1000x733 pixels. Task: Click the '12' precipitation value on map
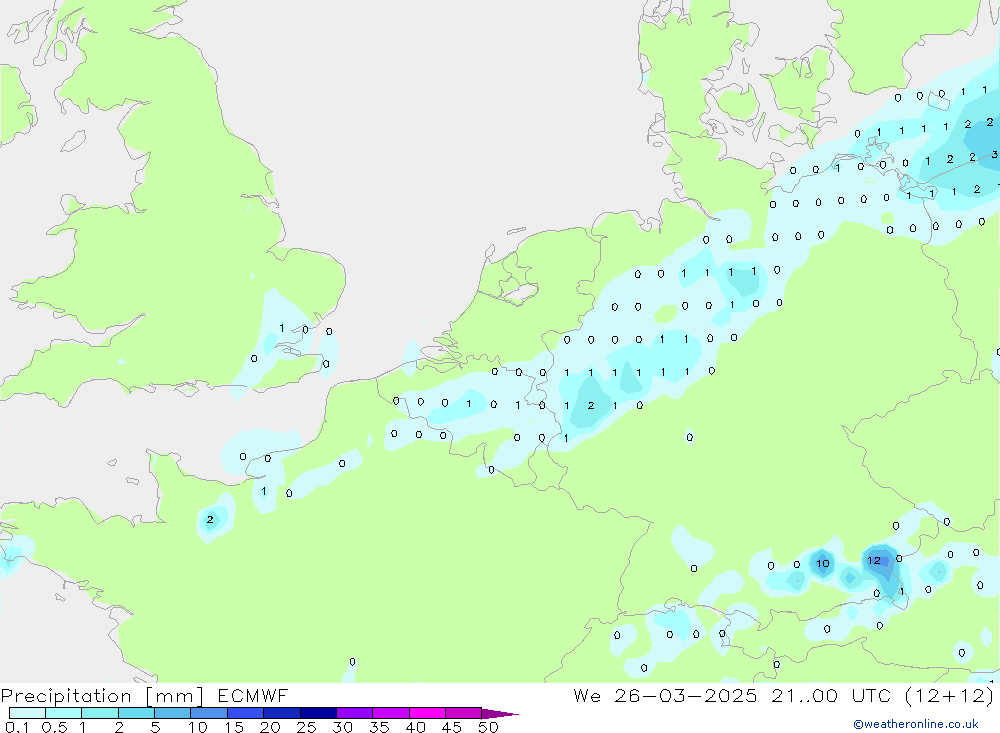(874, 560)
